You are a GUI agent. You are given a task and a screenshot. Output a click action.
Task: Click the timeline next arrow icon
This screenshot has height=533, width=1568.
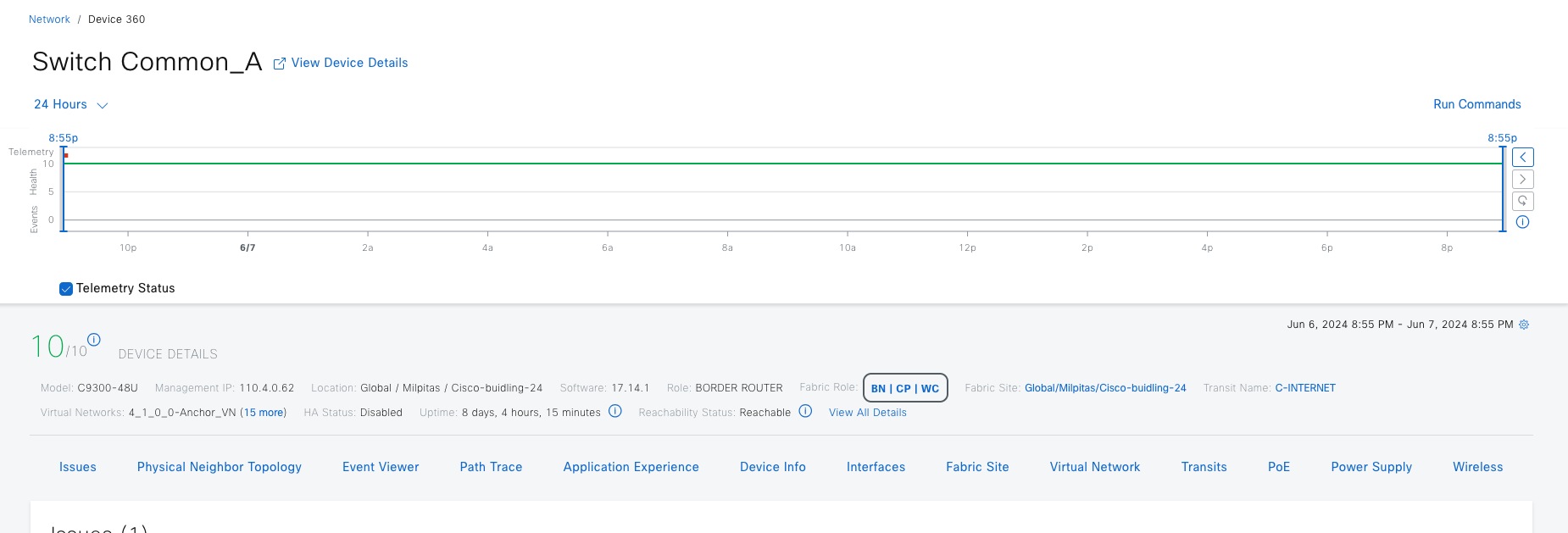point(1523,180)
